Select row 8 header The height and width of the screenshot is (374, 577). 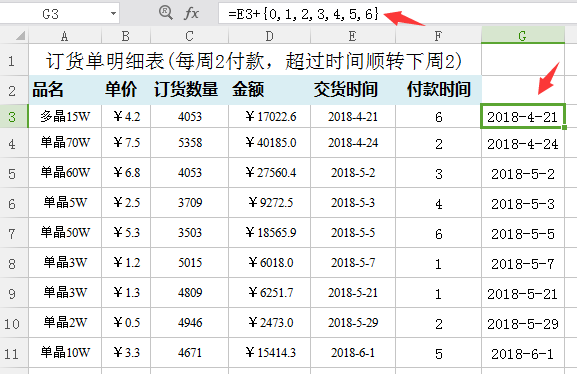14,263
